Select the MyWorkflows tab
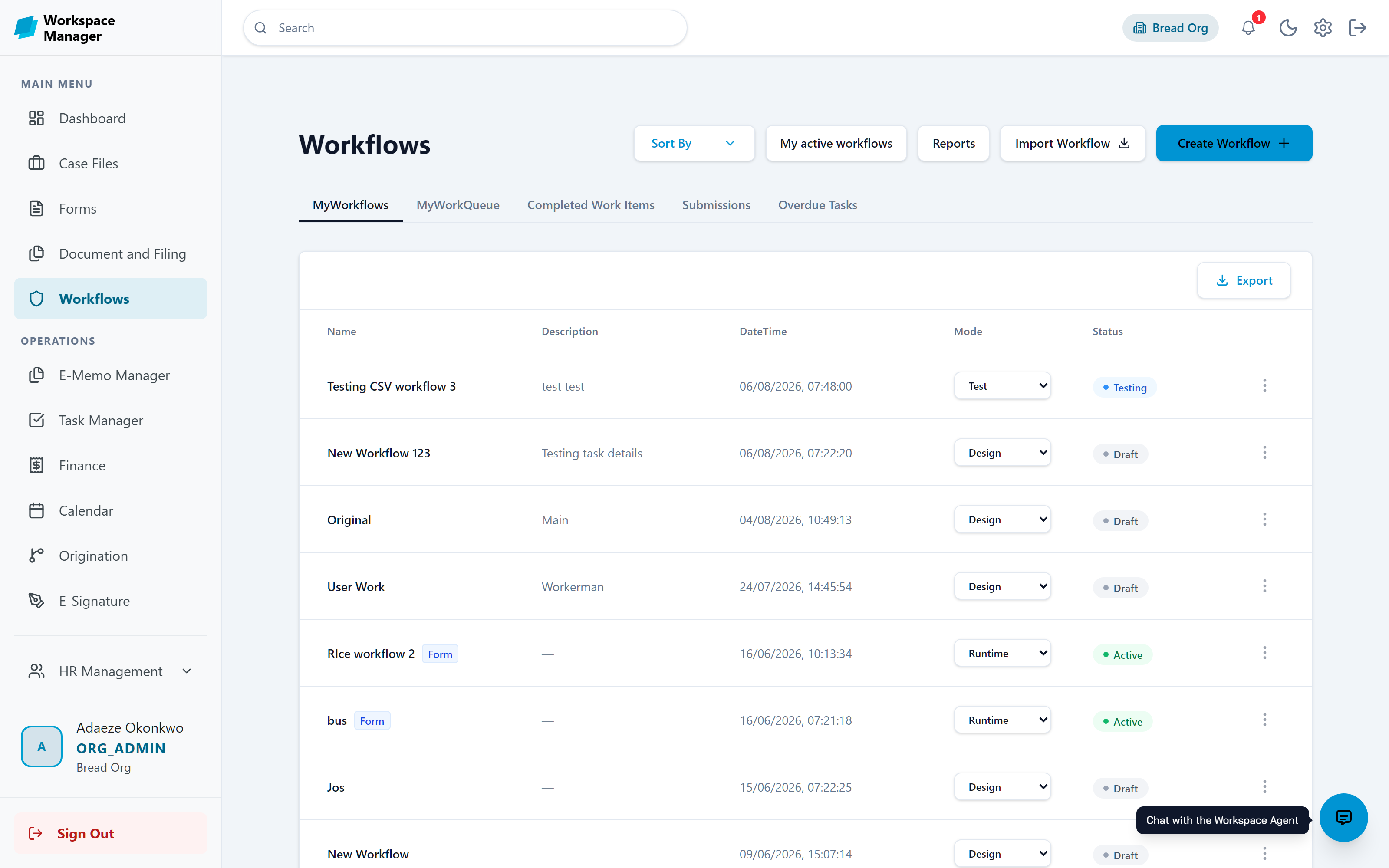Screen dimensions: 1389x868 (x=350, y=205)
